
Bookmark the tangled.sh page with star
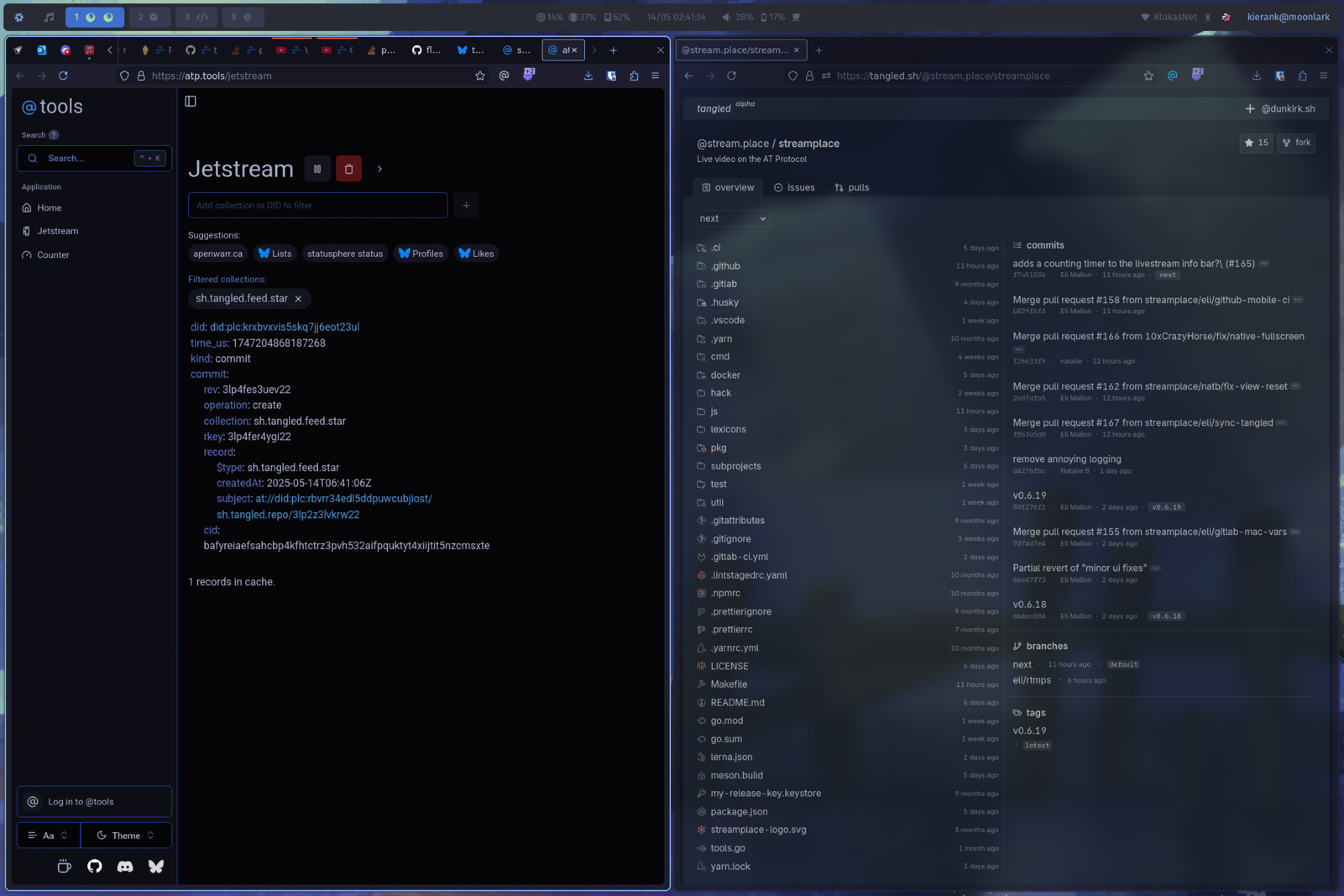(x=1148, y=76)
